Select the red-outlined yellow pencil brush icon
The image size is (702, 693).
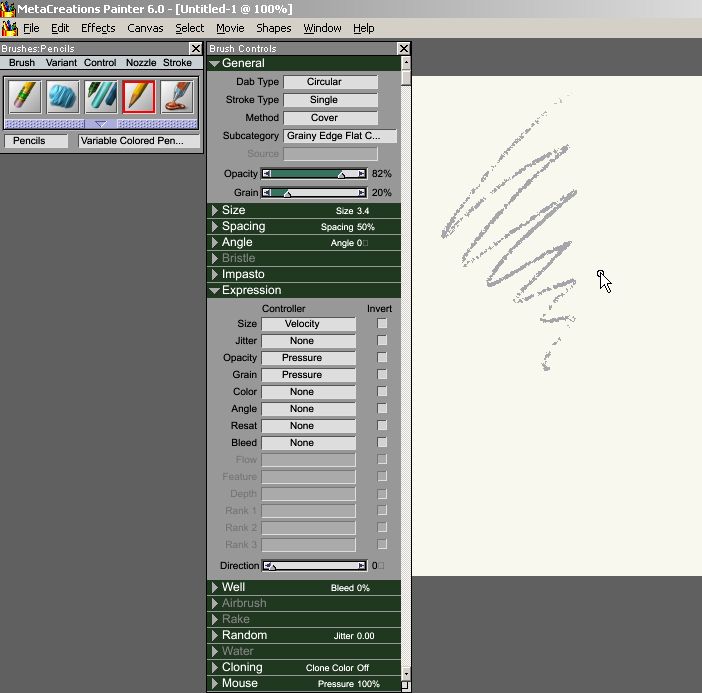pyautogui.click(x=139, y=96)
